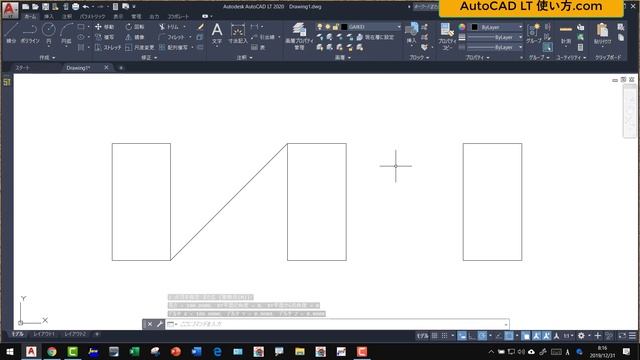Click the Group (グループ) icon

(x=533, y=33)
